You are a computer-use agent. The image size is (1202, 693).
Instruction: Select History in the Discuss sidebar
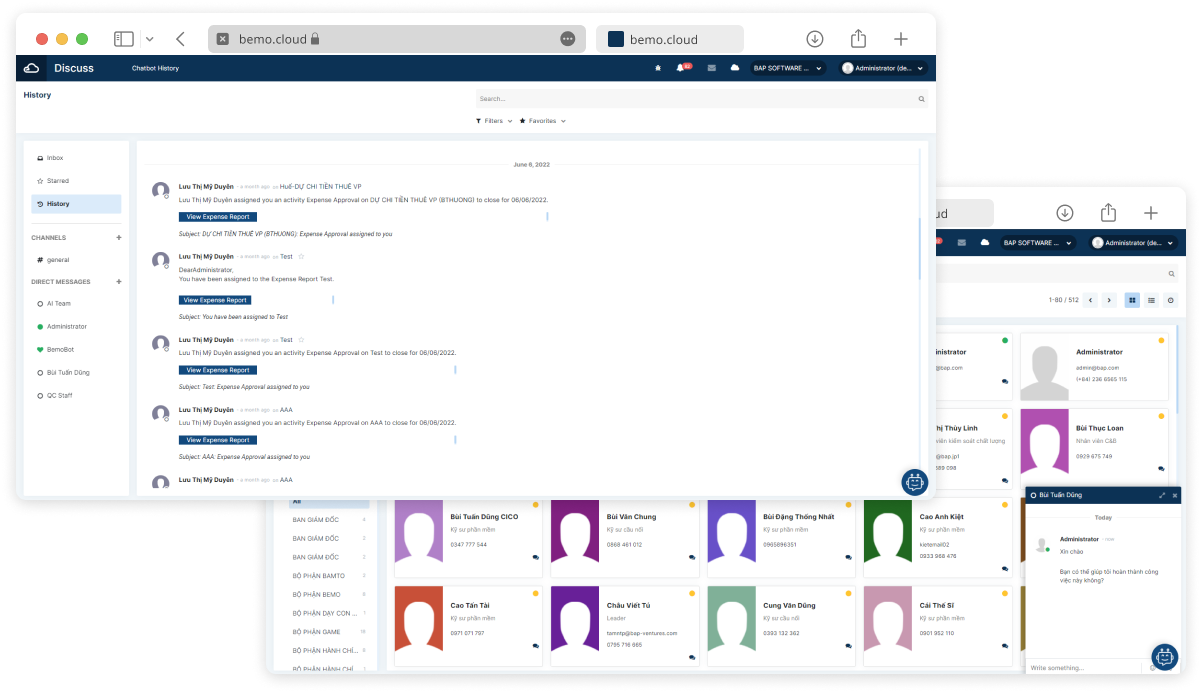coord(76,204)
